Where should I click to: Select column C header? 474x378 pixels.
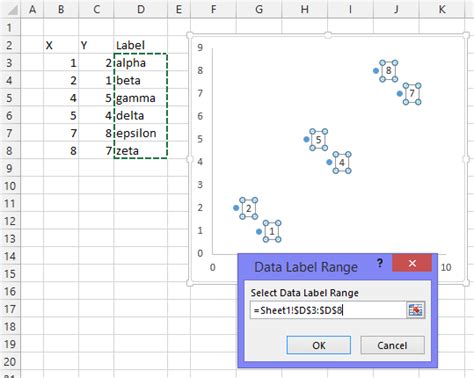[x=96, y=9]
